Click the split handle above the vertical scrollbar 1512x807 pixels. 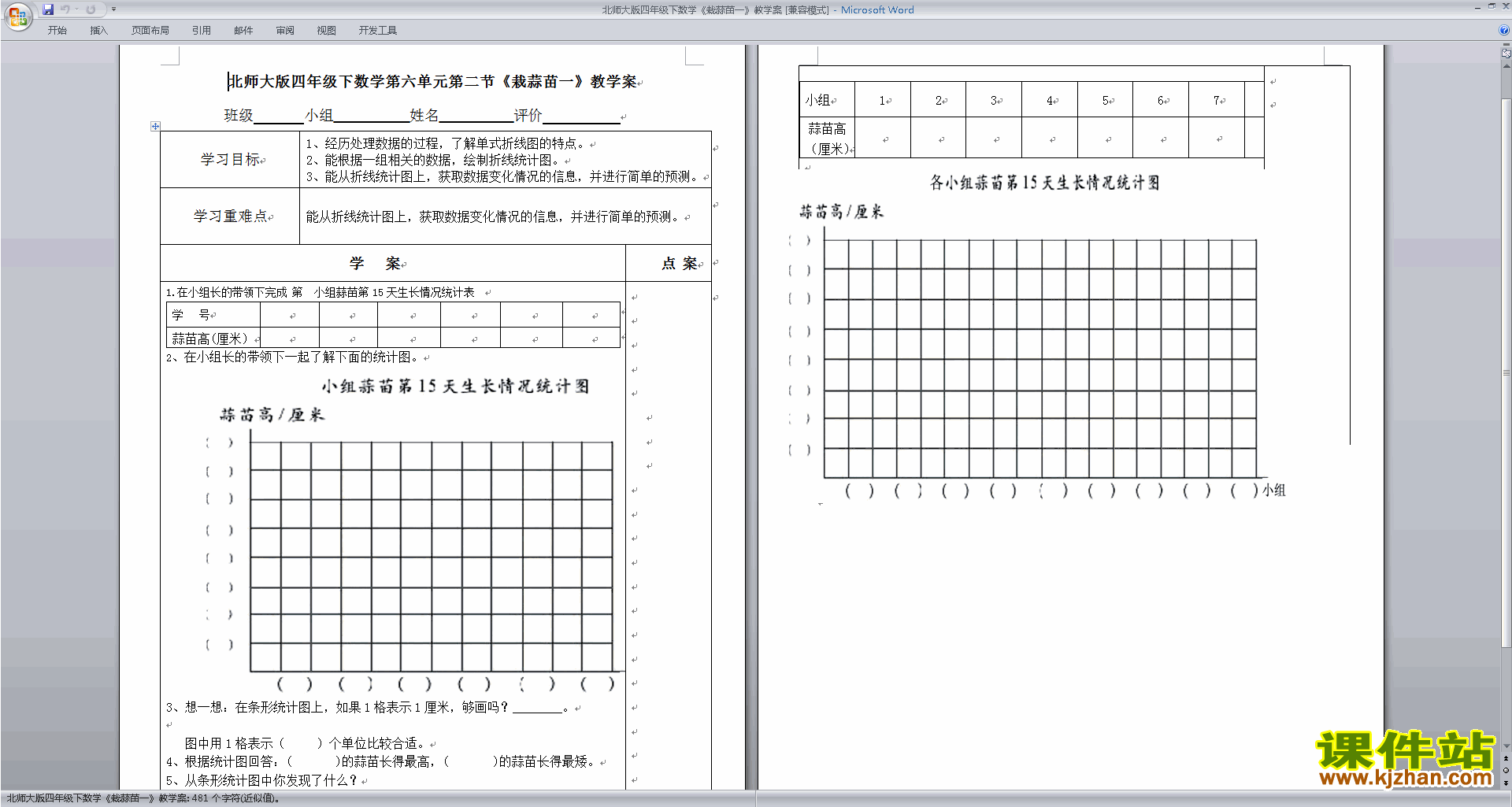(1506, 46)
